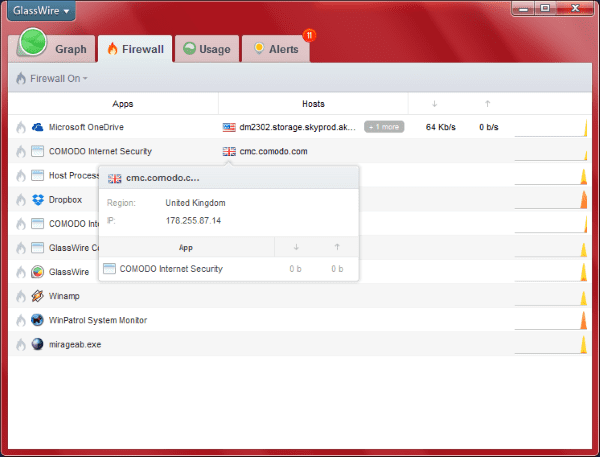Click the mirageab.exe globe icon
The width and height of the screenshot is (600, 457).
click(38, 344)
